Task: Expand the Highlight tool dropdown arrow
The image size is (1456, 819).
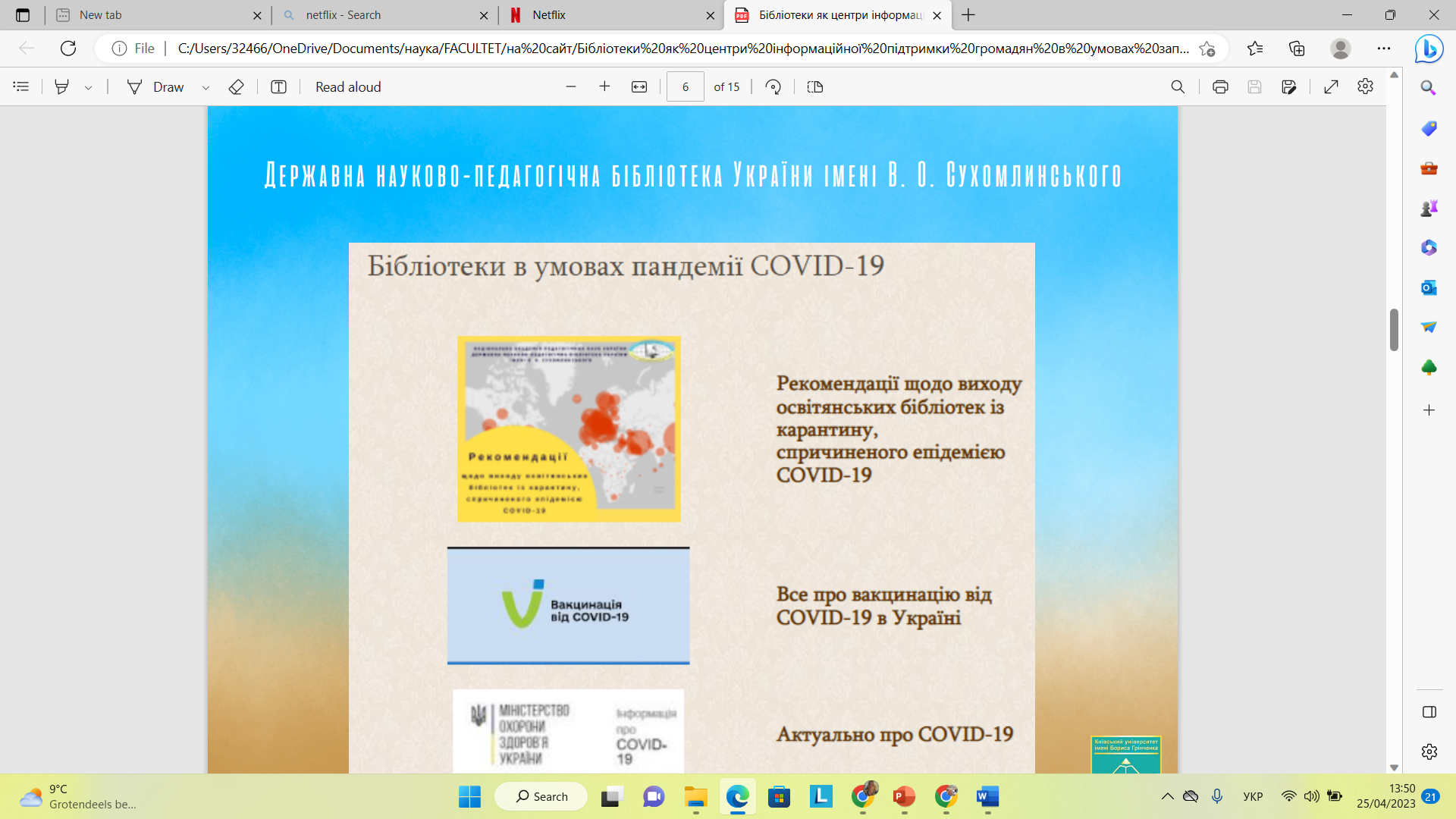Action: (89, 88)
